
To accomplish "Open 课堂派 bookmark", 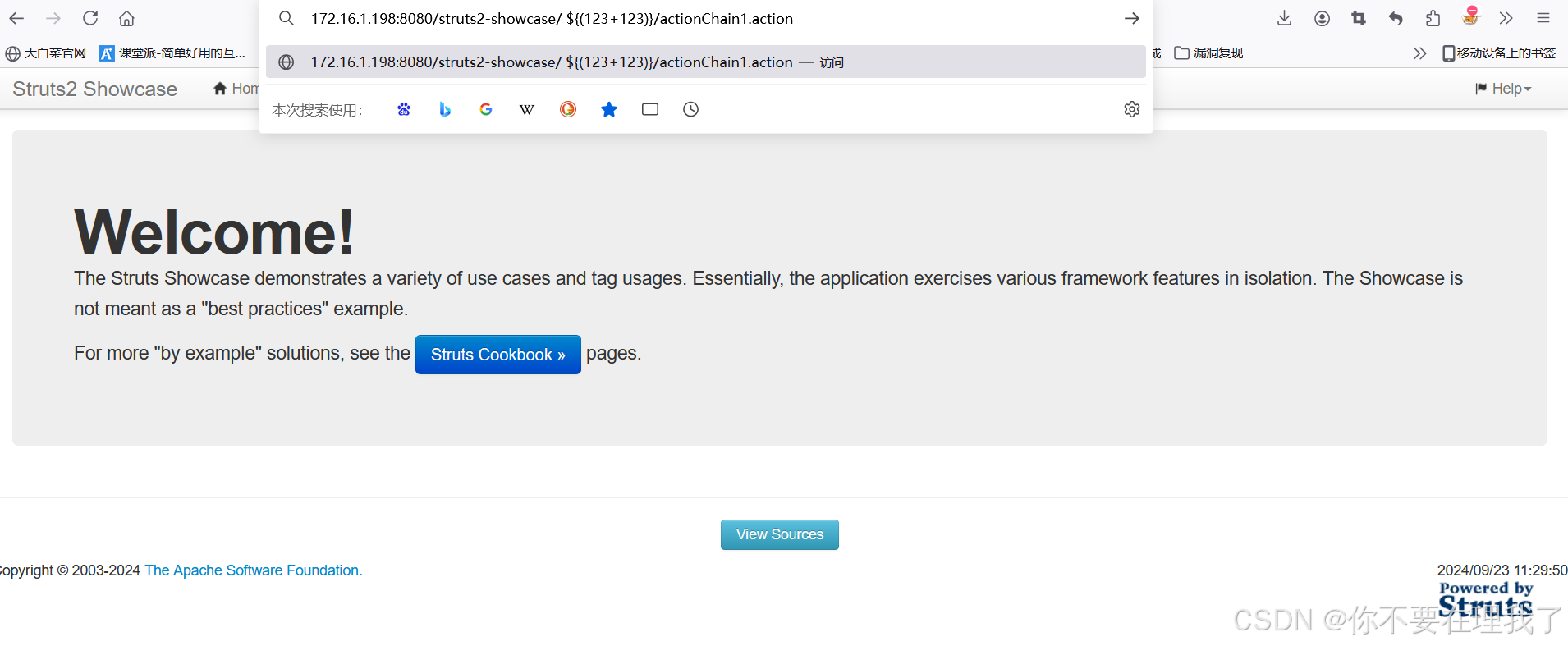I will [x=172, y=53].
